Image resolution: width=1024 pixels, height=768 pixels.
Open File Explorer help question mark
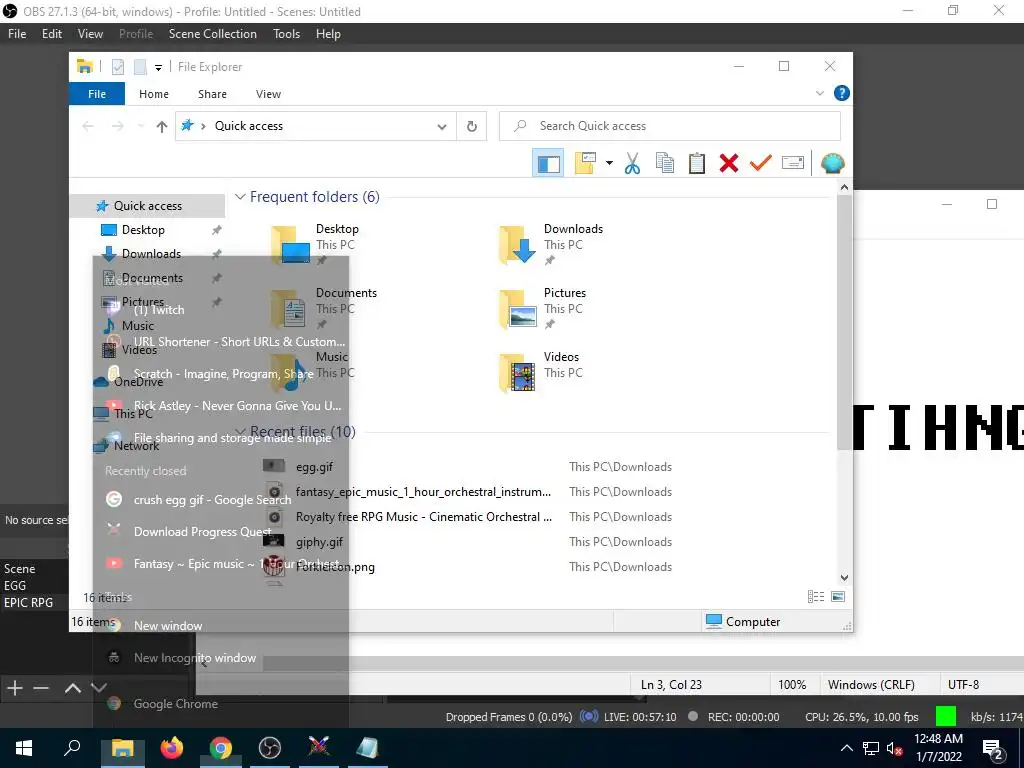(842, 93)
